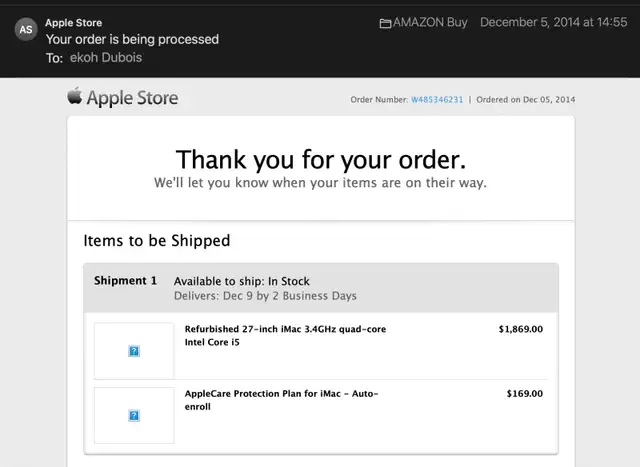Image resolution: width=640 pixels, height=467 pixels.
Task: Open the AMAZON Buy mailbox label
Action: click(430, 22)
